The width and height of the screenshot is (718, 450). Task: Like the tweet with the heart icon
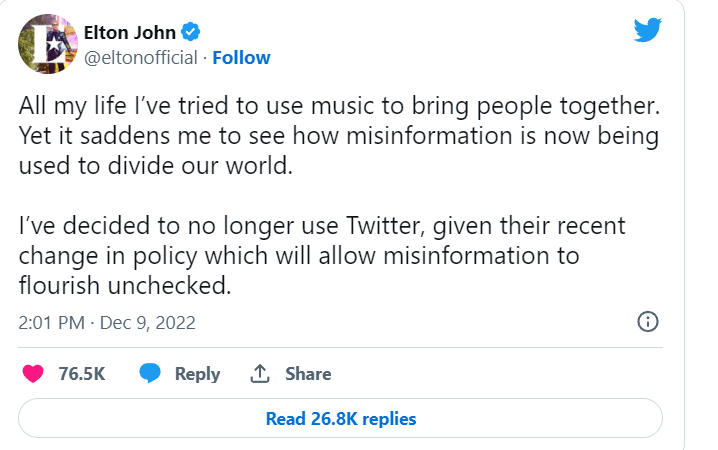(x=32, y=374)
